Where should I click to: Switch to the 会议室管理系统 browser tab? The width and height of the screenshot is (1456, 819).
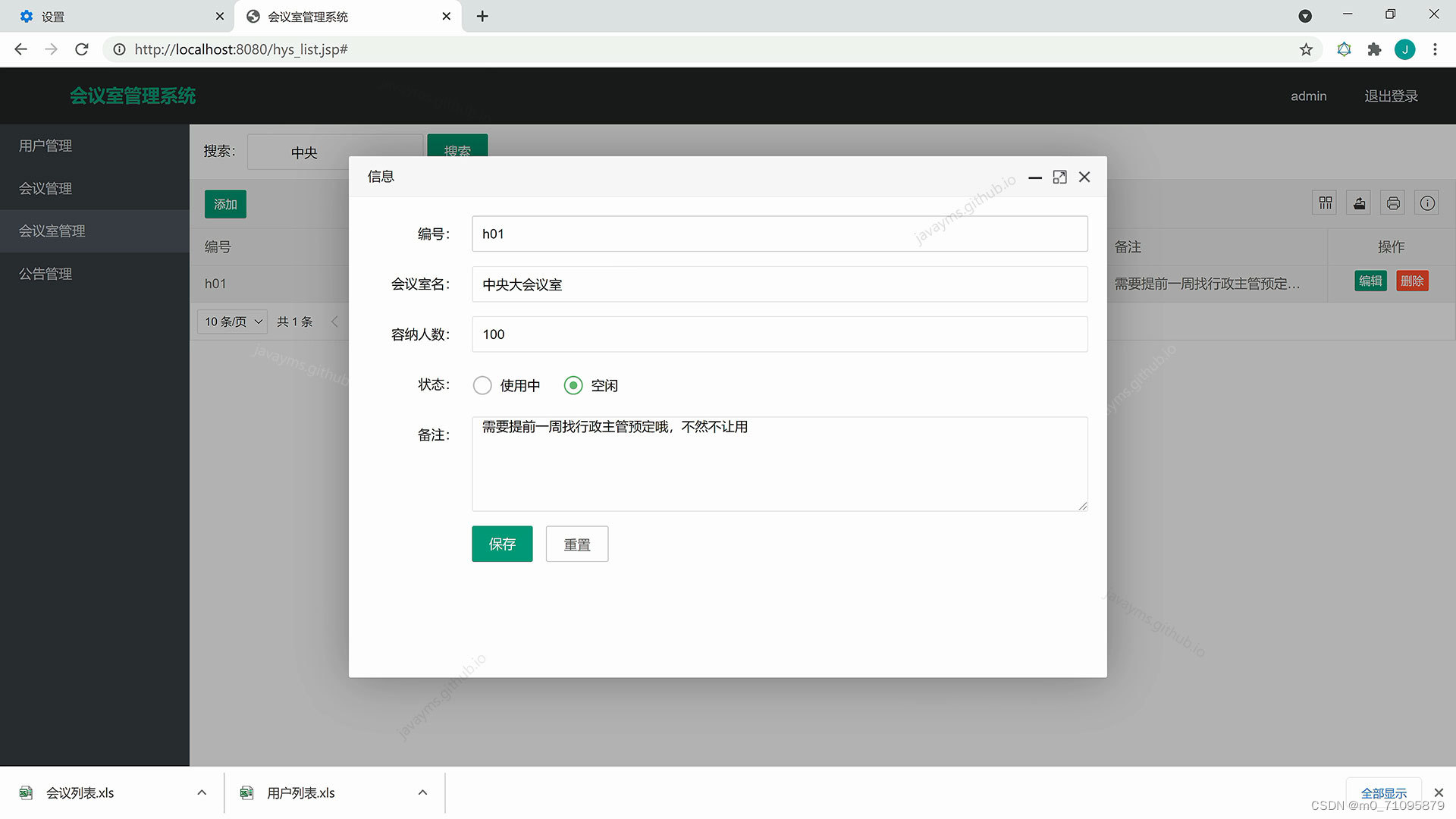pos(347,16)
